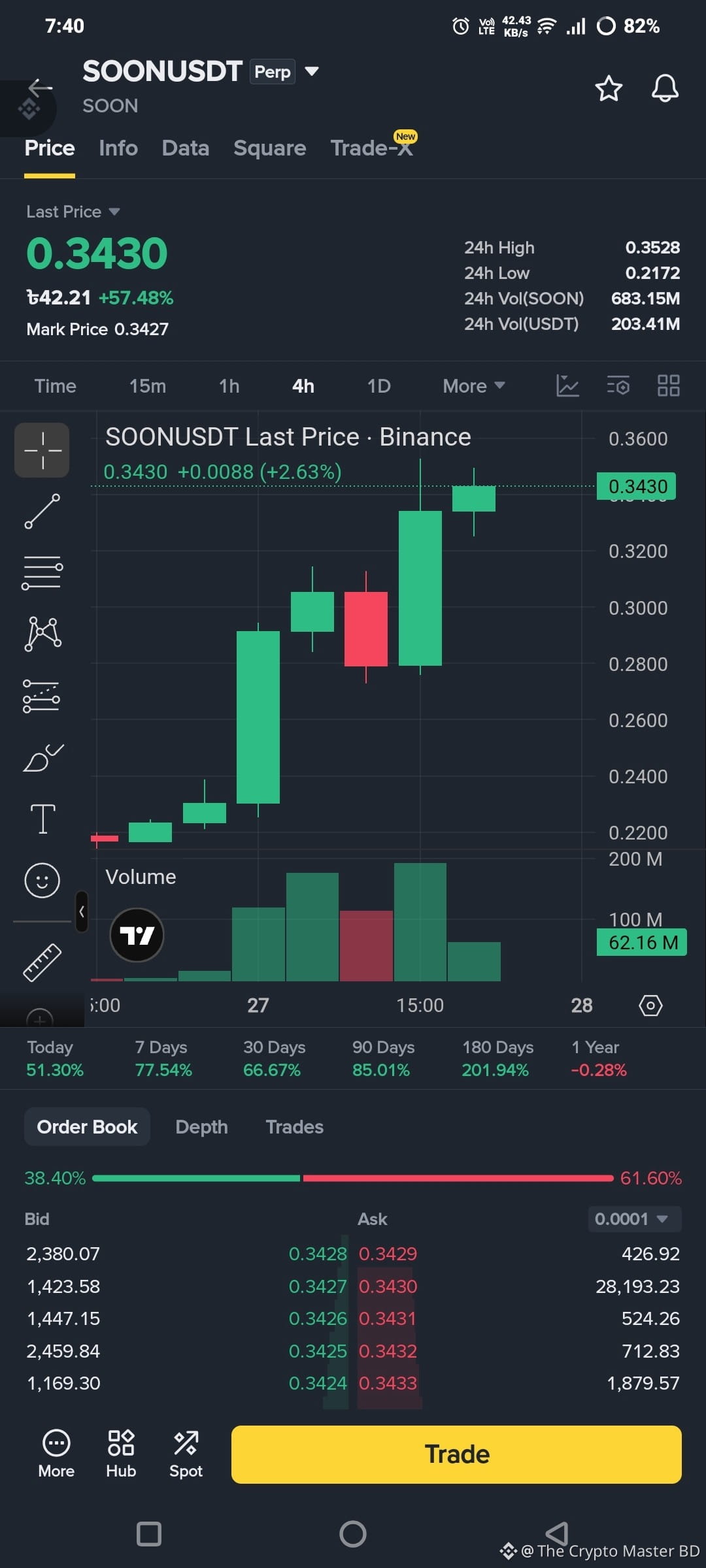Image resolution: width=706 pixels, height=1568 pixels.
Task: Open Spot trading shortcut
Action: tap(186, 1454)
